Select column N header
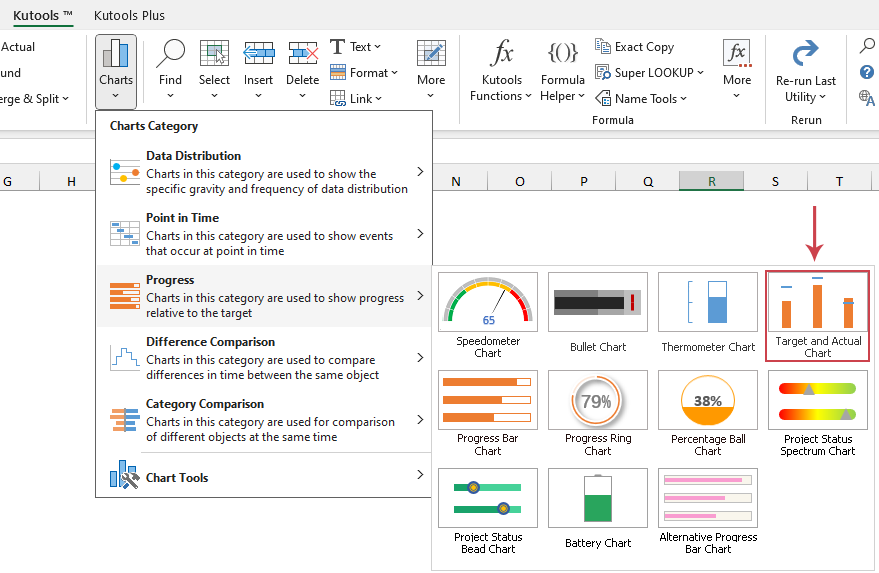The width and height of the screenshot is (879, 573). coord(456,181)
